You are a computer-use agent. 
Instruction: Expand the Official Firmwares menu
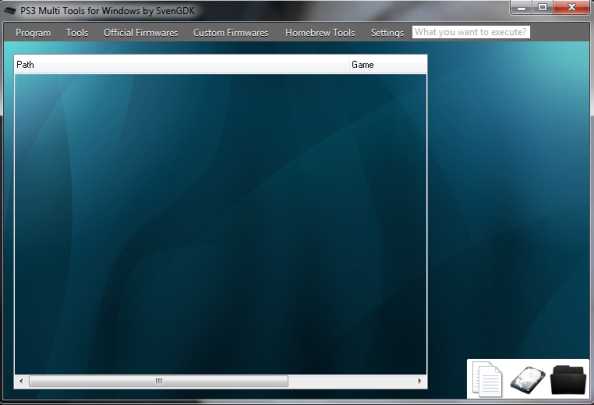tap(141, 33)
